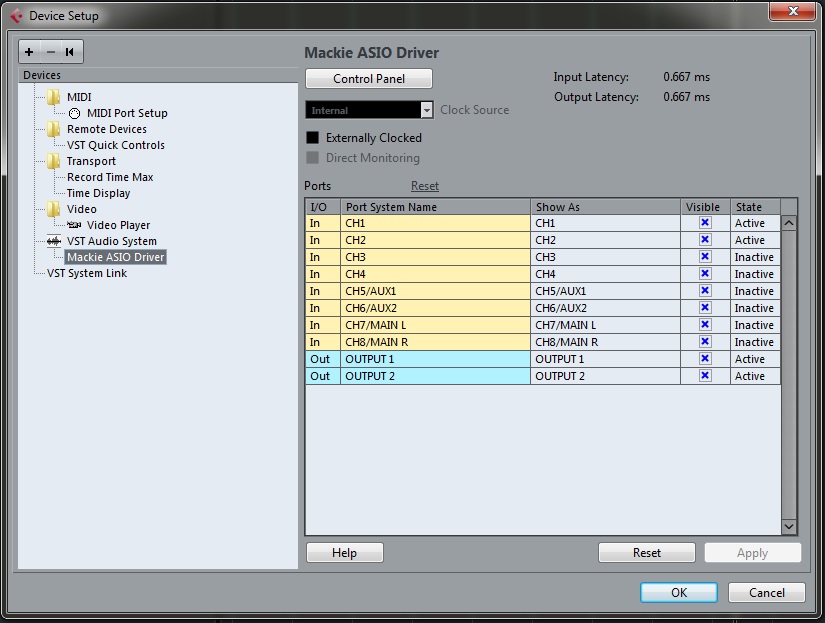The image size is (825, 623).
Task: Open the Clock Source dropdown
Action: (369, 110)
